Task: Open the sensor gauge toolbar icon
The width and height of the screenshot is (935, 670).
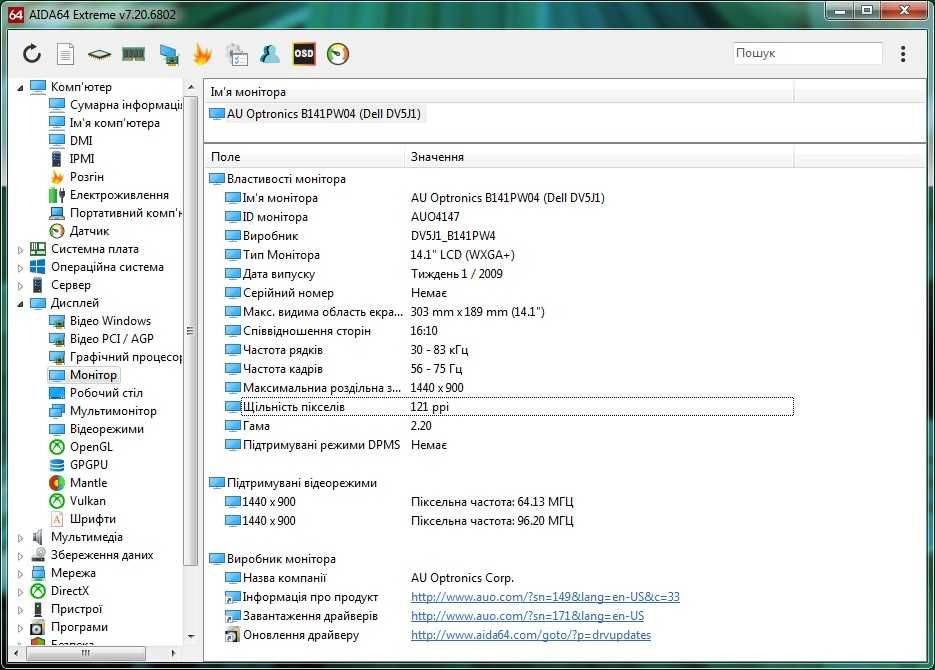Action: (338, 54)
